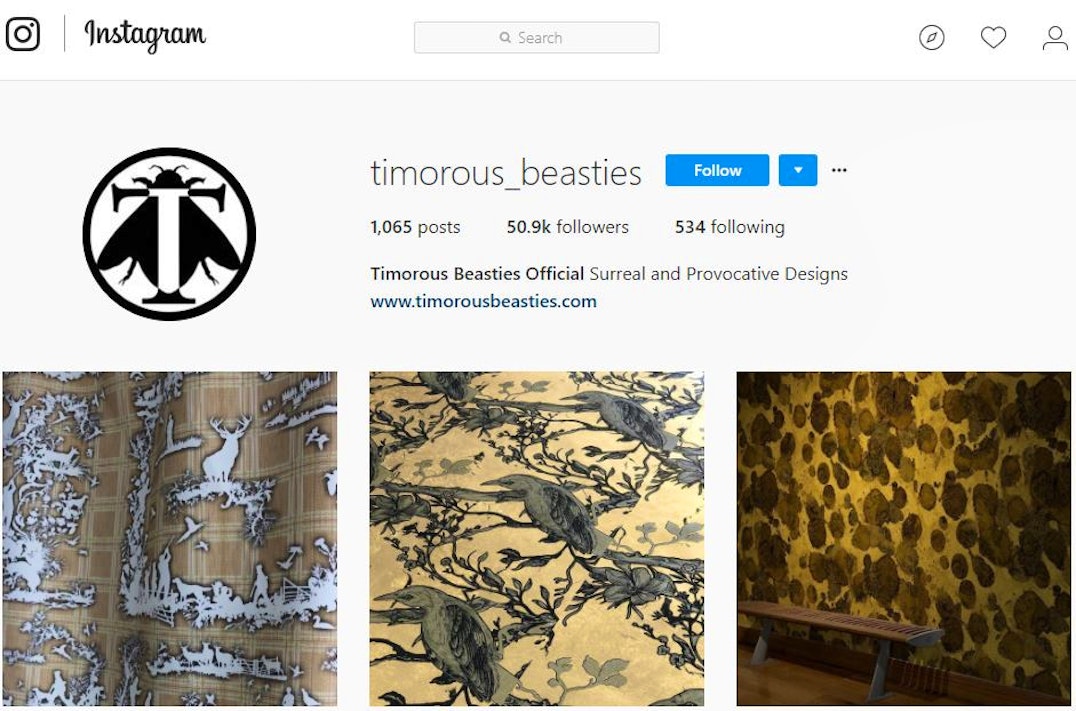Click the Instagram camera logo icon

pos(23,34)
